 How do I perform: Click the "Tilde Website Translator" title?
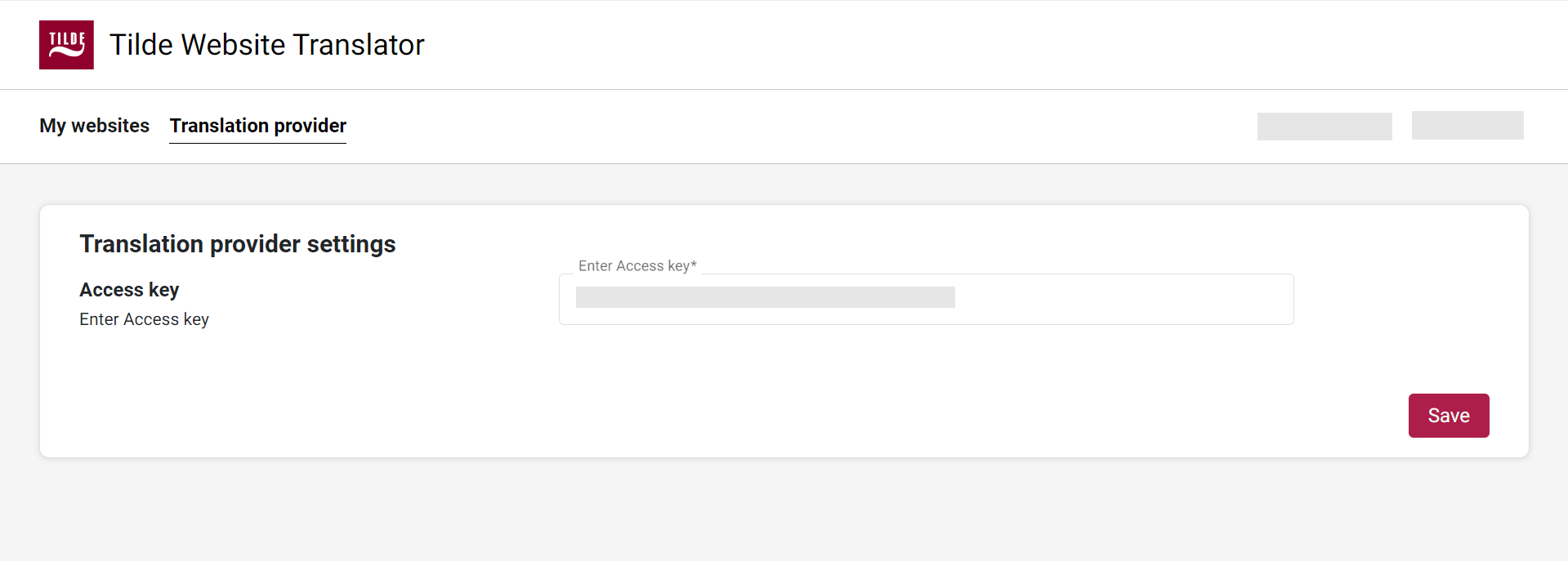pyautogui.click(x=266, y=45)
